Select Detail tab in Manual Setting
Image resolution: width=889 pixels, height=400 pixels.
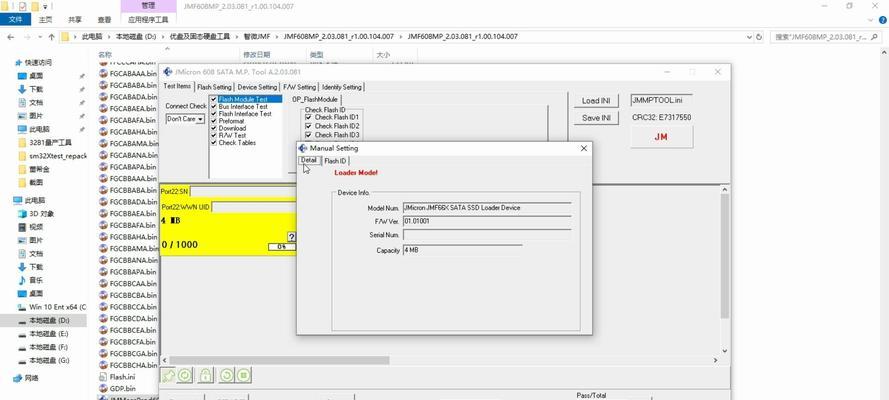309,160
